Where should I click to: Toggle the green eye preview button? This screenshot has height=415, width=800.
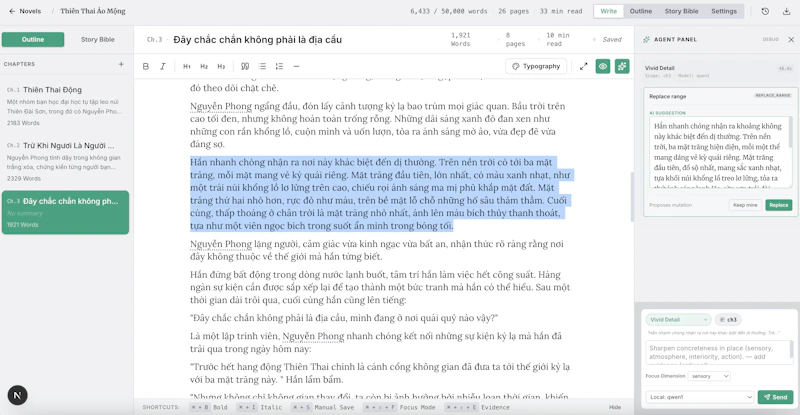click(603, 66)
